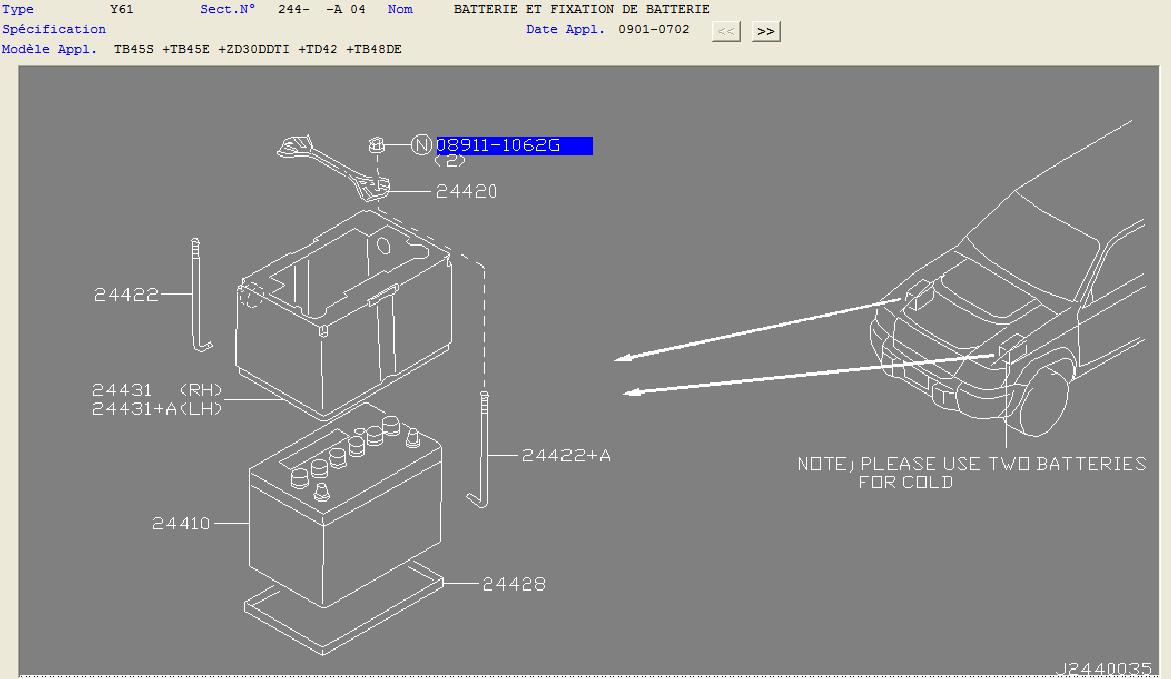This screenshot has height=679, width=1171.
Task: Click quantity (2) under part number
Action: [x=450, y=161]
